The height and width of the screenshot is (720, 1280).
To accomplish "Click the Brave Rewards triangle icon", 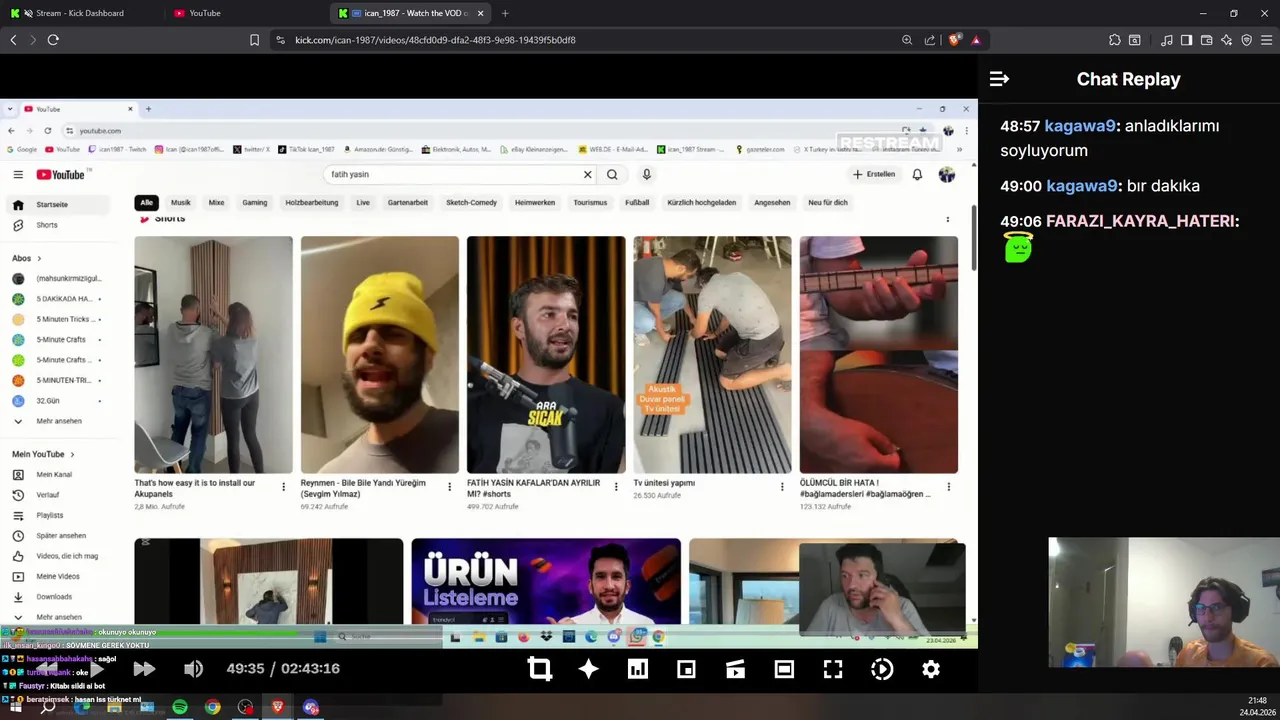I will [976, 40].
